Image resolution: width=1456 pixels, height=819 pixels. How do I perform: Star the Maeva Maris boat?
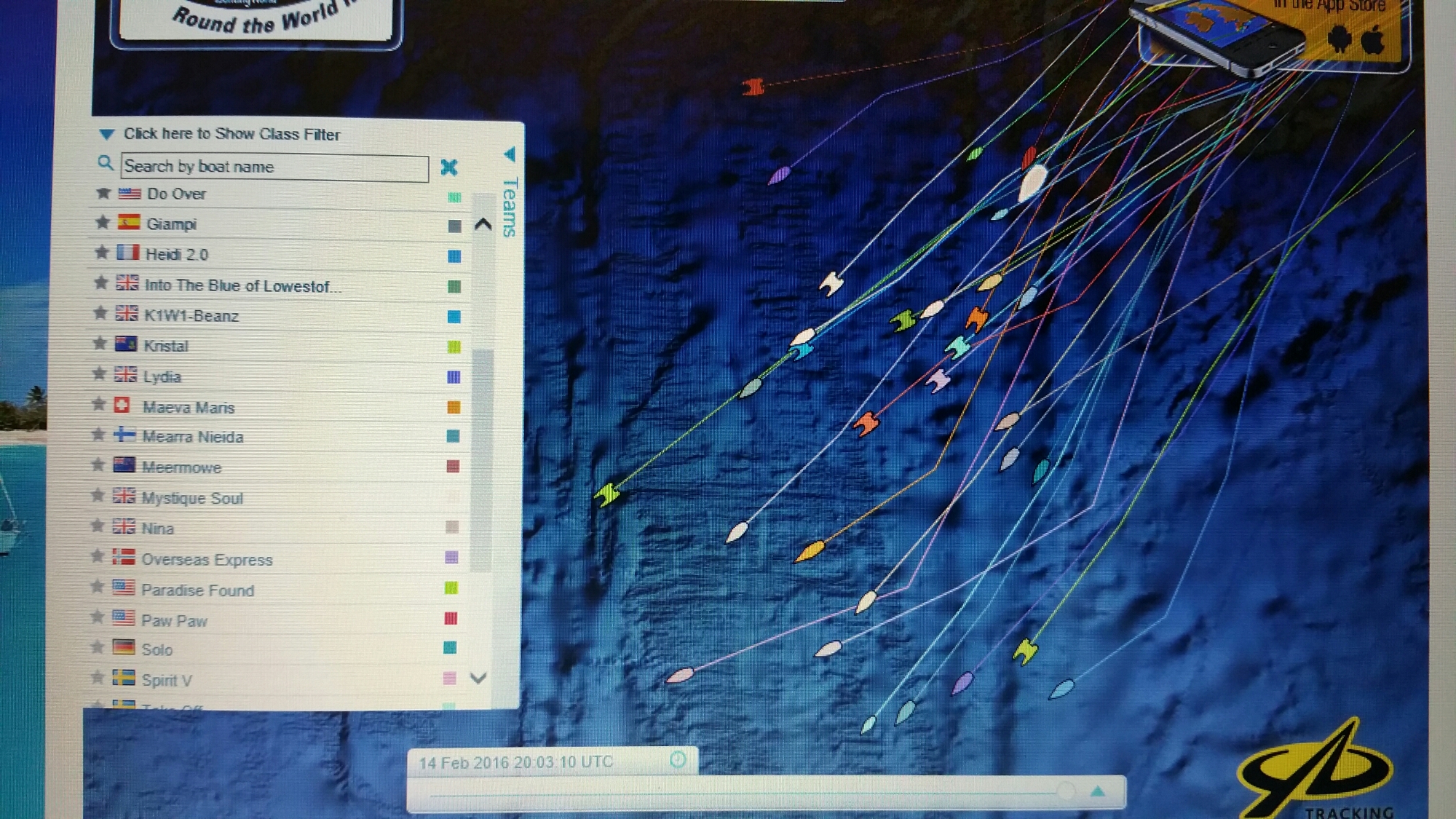coord(99,405)
